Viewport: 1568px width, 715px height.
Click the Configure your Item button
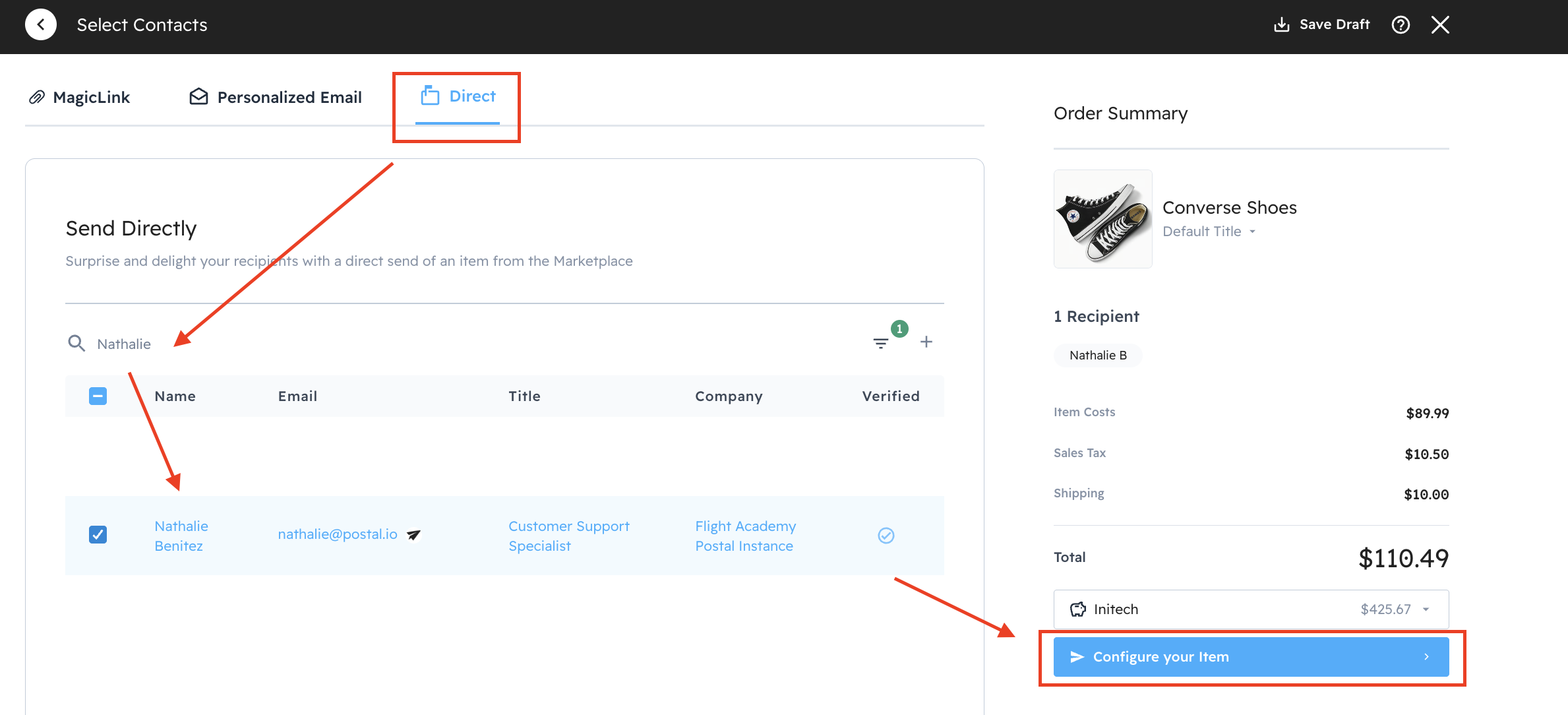(x=1251, y=657)
